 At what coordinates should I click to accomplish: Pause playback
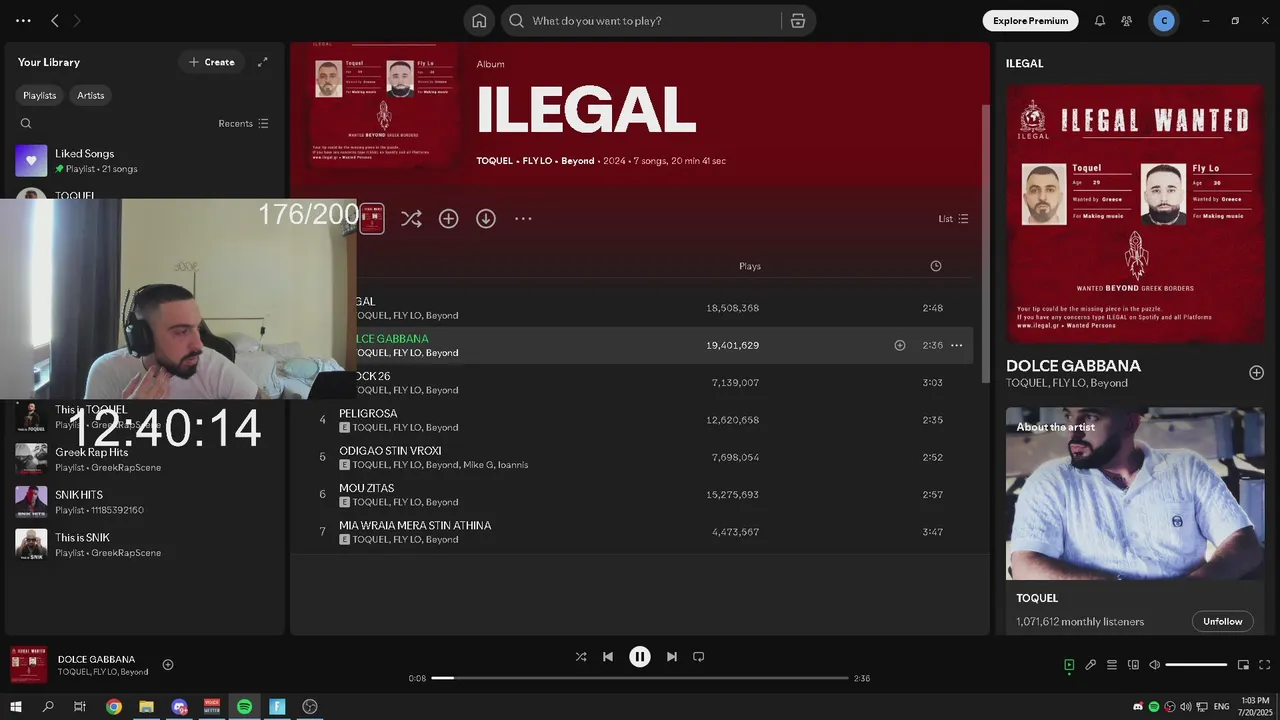[x=640, y=657]
